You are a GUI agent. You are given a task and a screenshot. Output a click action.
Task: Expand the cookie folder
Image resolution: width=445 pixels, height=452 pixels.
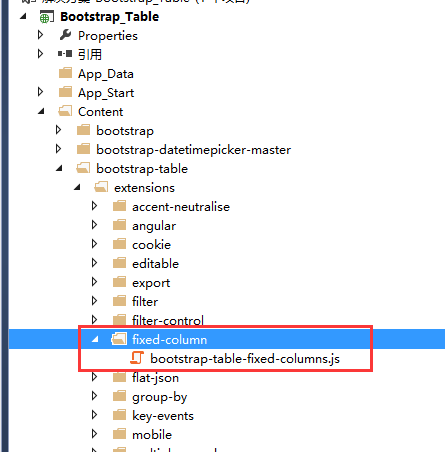[94, 244]
